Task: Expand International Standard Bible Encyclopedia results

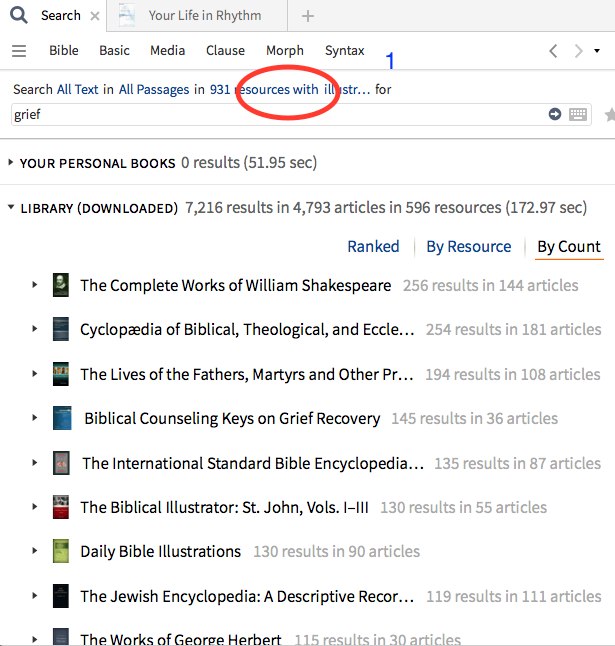Action: pyautogui.click(x=35, y=463)
